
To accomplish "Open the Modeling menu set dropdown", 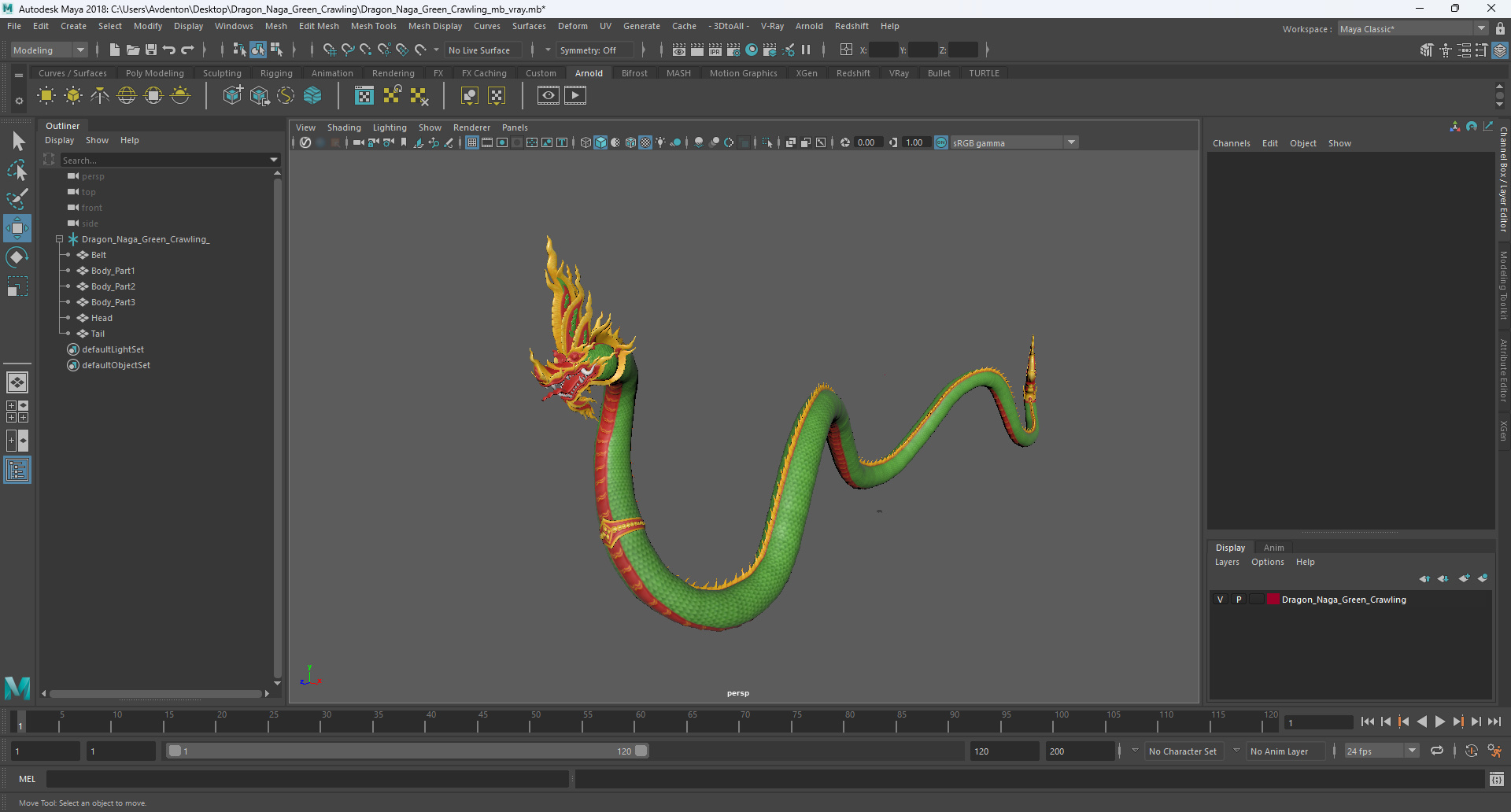I will 49,50.
